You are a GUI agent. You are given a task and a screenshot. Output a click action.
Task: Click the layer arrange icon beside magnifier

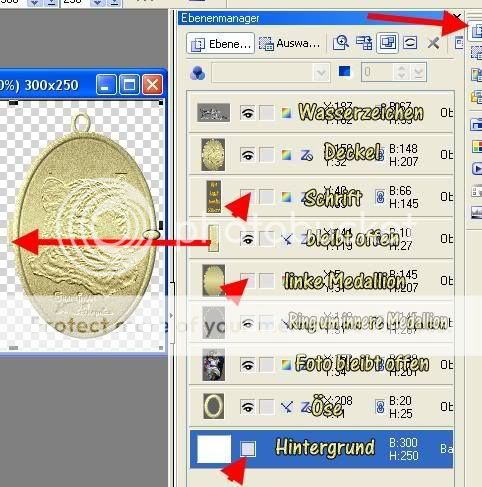[x=364, y=43]
